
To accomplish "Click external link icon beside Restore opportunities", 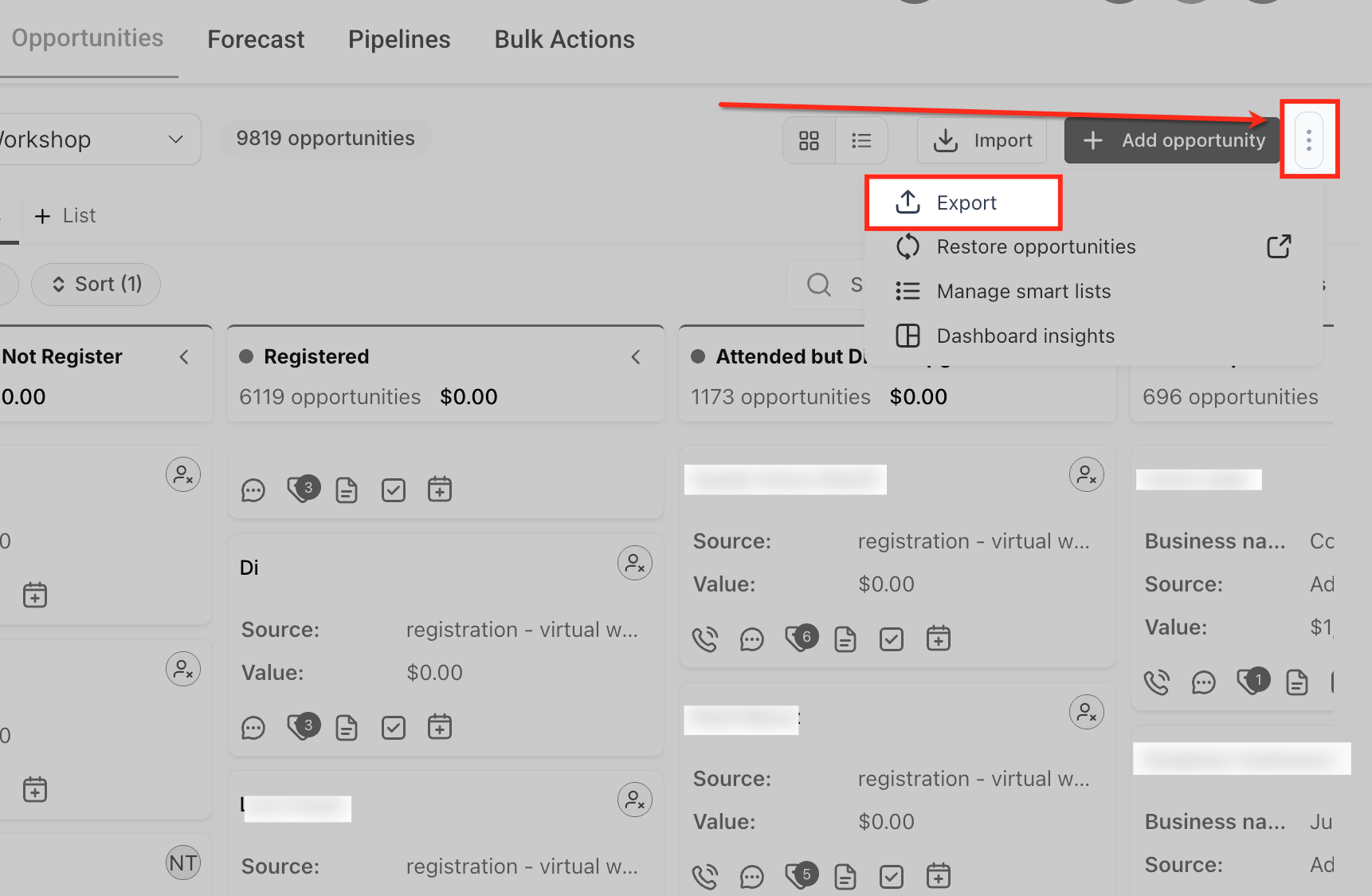I will (1279, 246).
